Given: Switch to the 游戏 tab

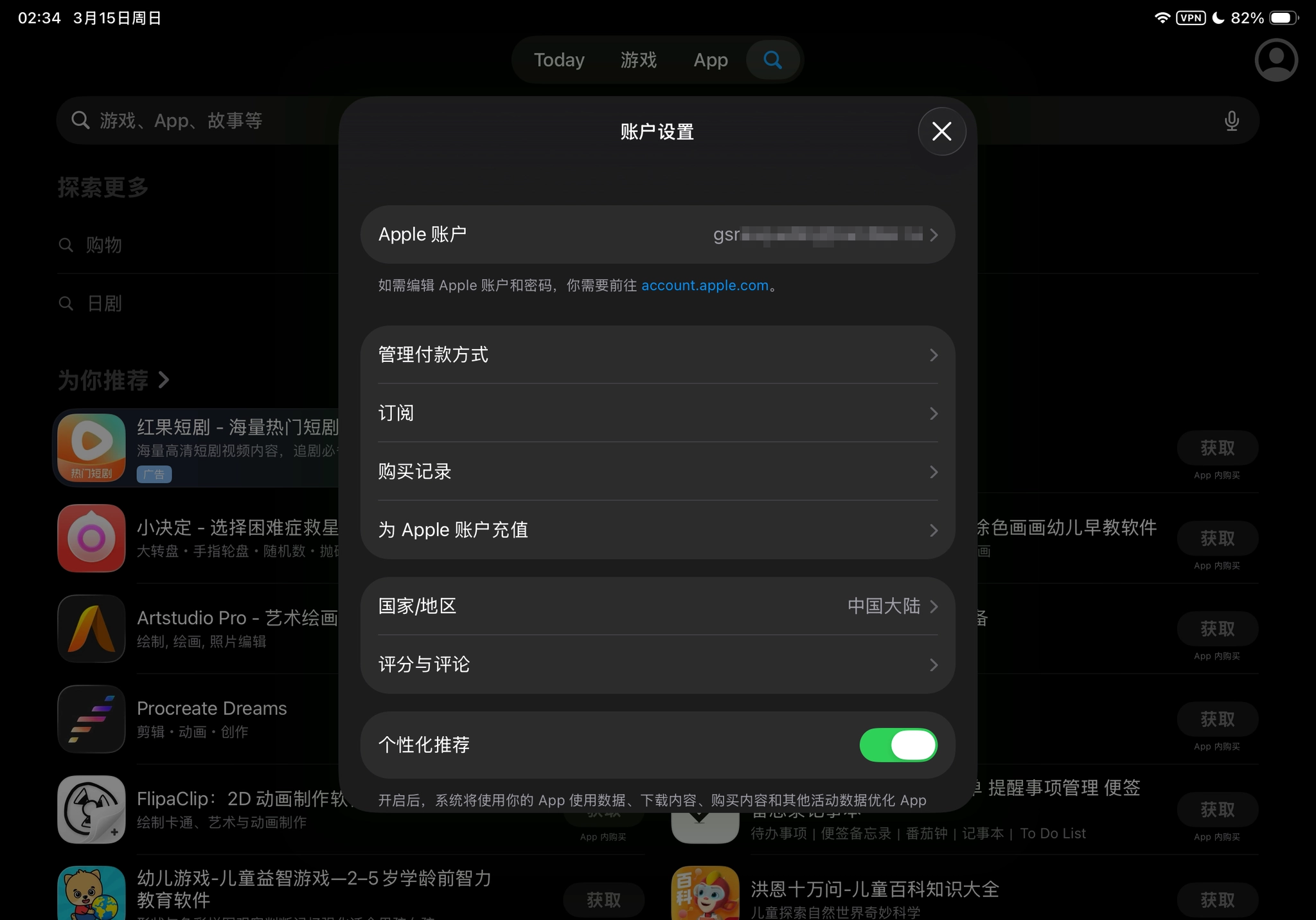Looking at the screenshot, I should (x=638, y=60).
